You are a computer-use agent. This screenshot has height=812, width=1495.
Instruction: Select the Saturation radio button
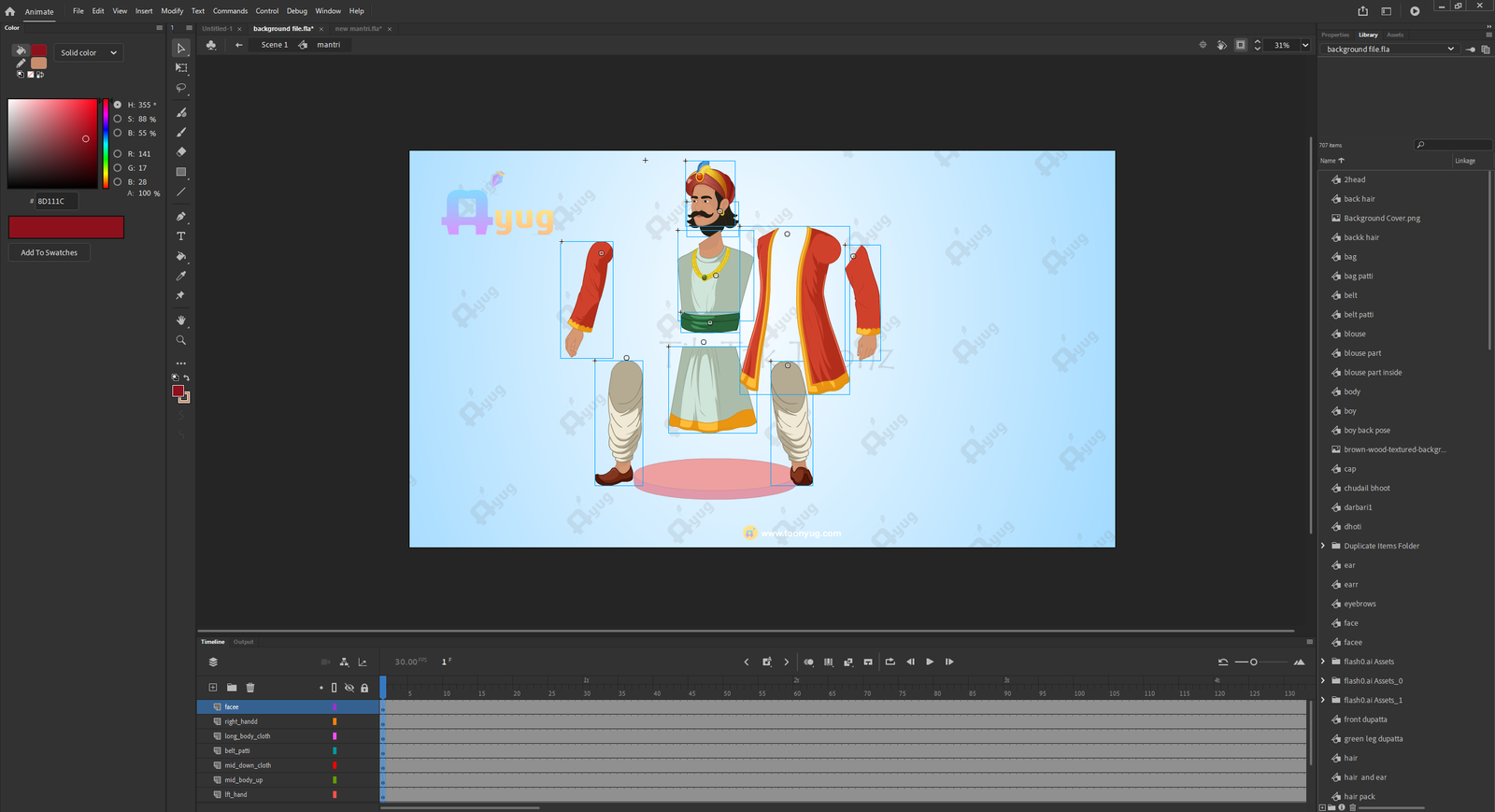pos(118,119)
